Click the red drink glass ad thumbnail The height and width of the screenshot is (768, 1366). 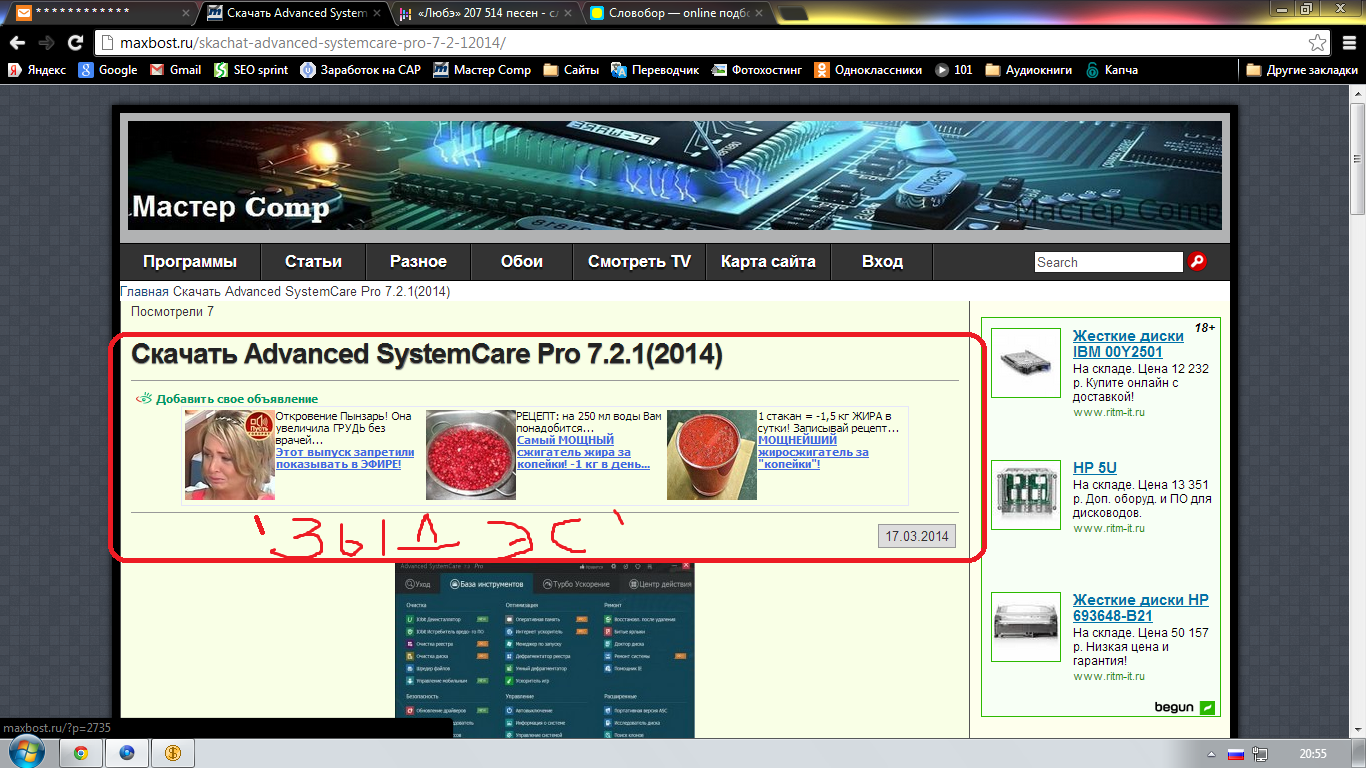712,454
